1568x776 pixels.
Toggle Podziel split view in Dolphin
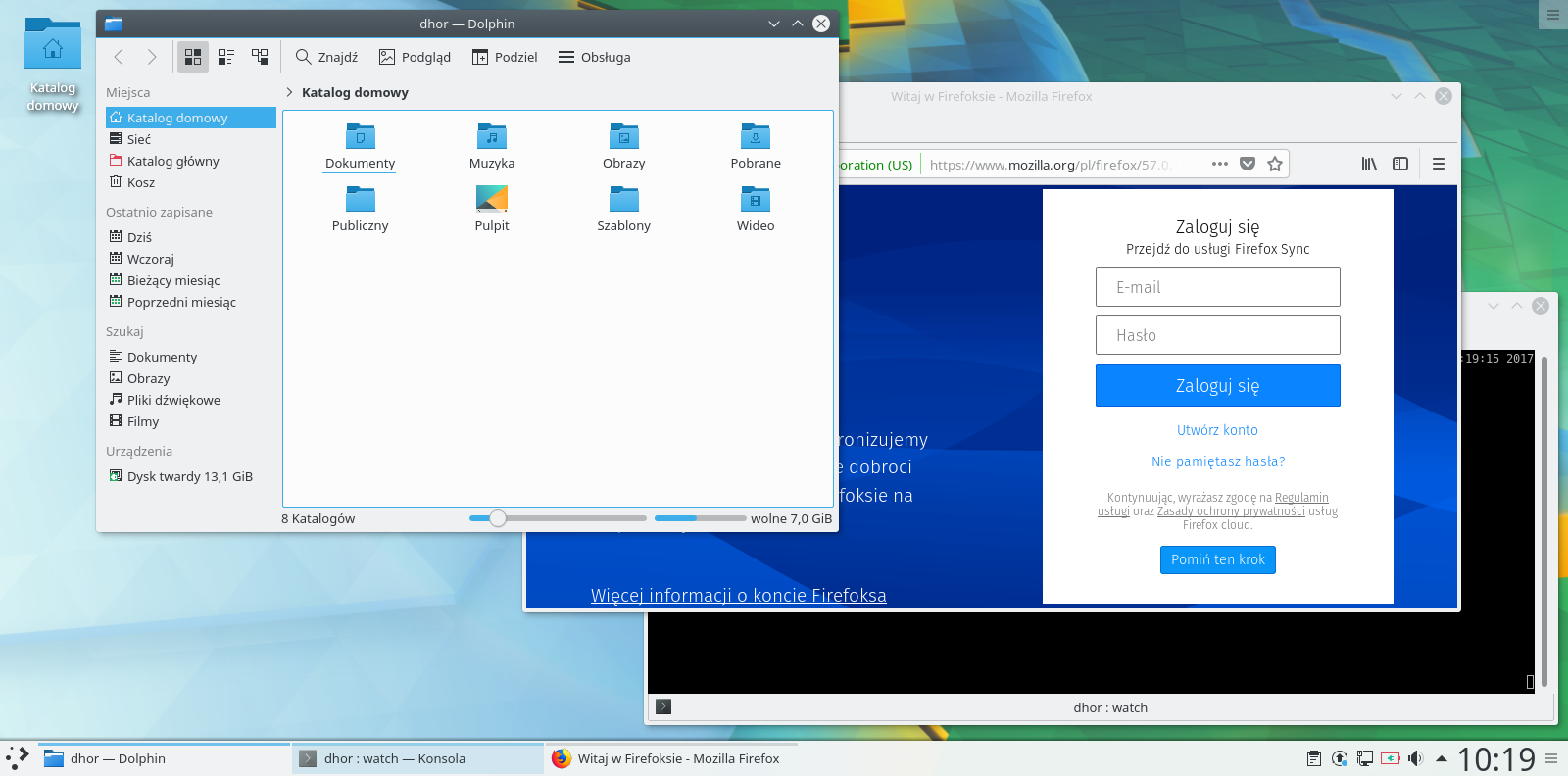(x=505, y=57)
